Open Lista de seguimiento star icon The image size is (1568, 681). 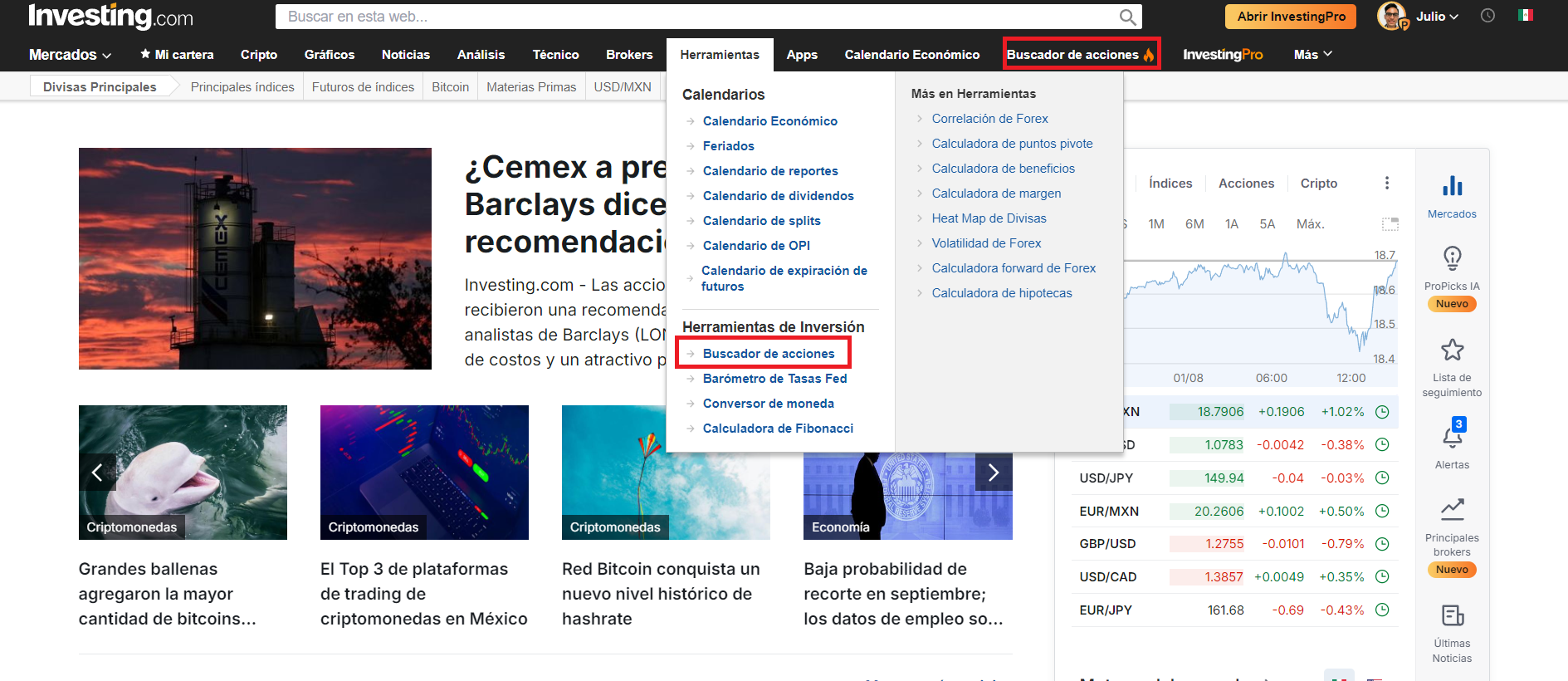pyautogui.click(x=1452, y=350)
